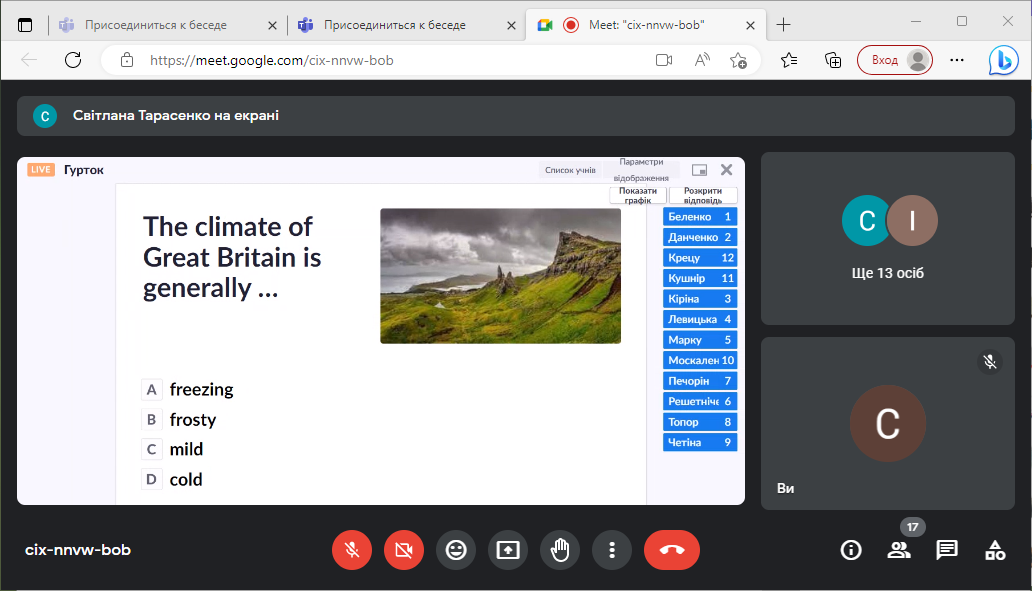Start presenting your screen
1032x591 pixels.
click(x=508, y=549)
